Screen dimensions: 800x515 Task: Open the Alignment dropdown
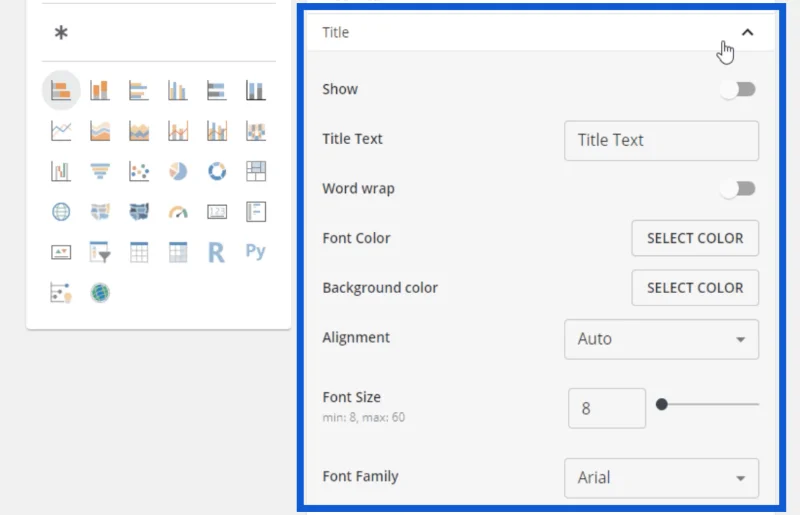tap(661, 339)
